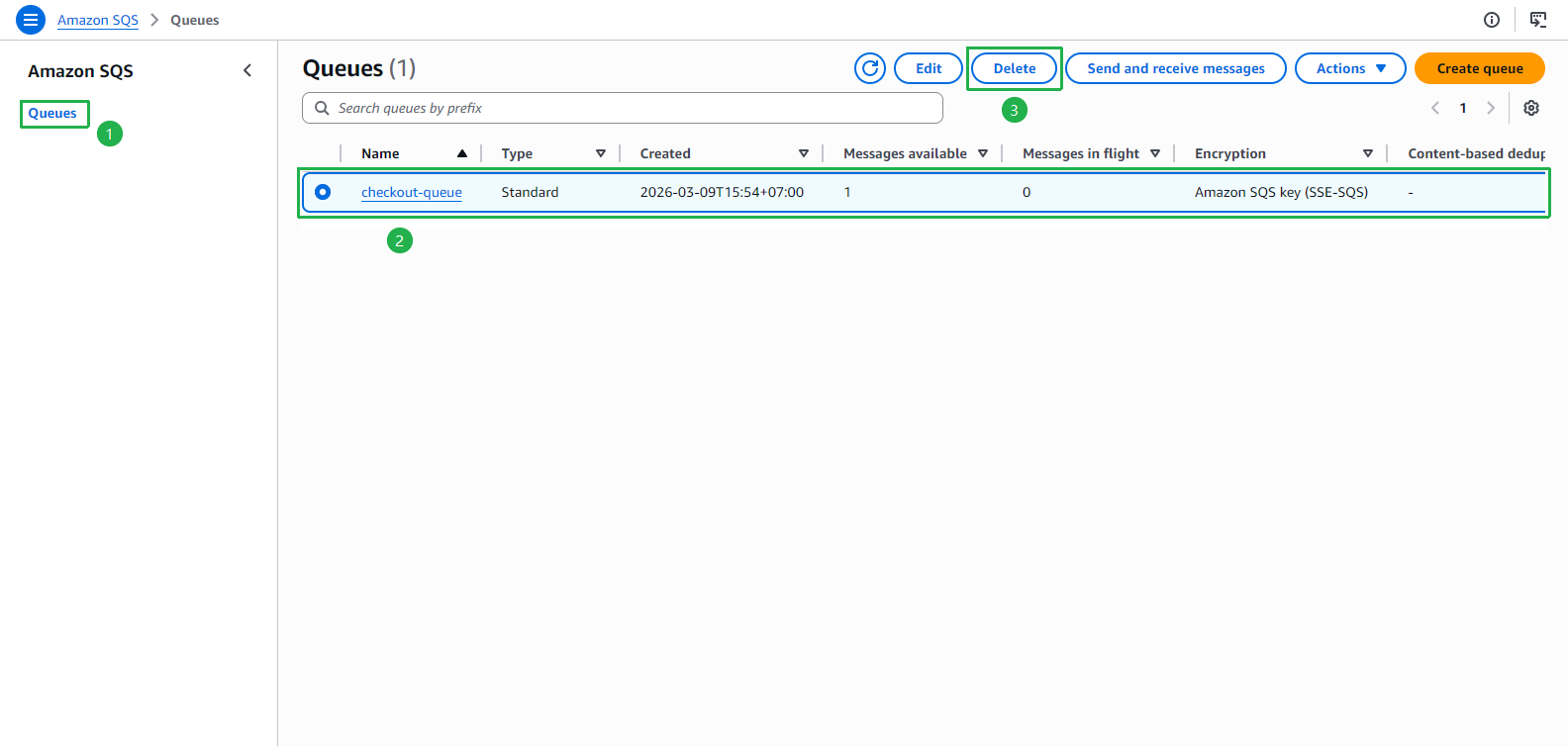Click Send and receive messages button
Screen dimensions: 1568x746
[x=1176, y=68]
